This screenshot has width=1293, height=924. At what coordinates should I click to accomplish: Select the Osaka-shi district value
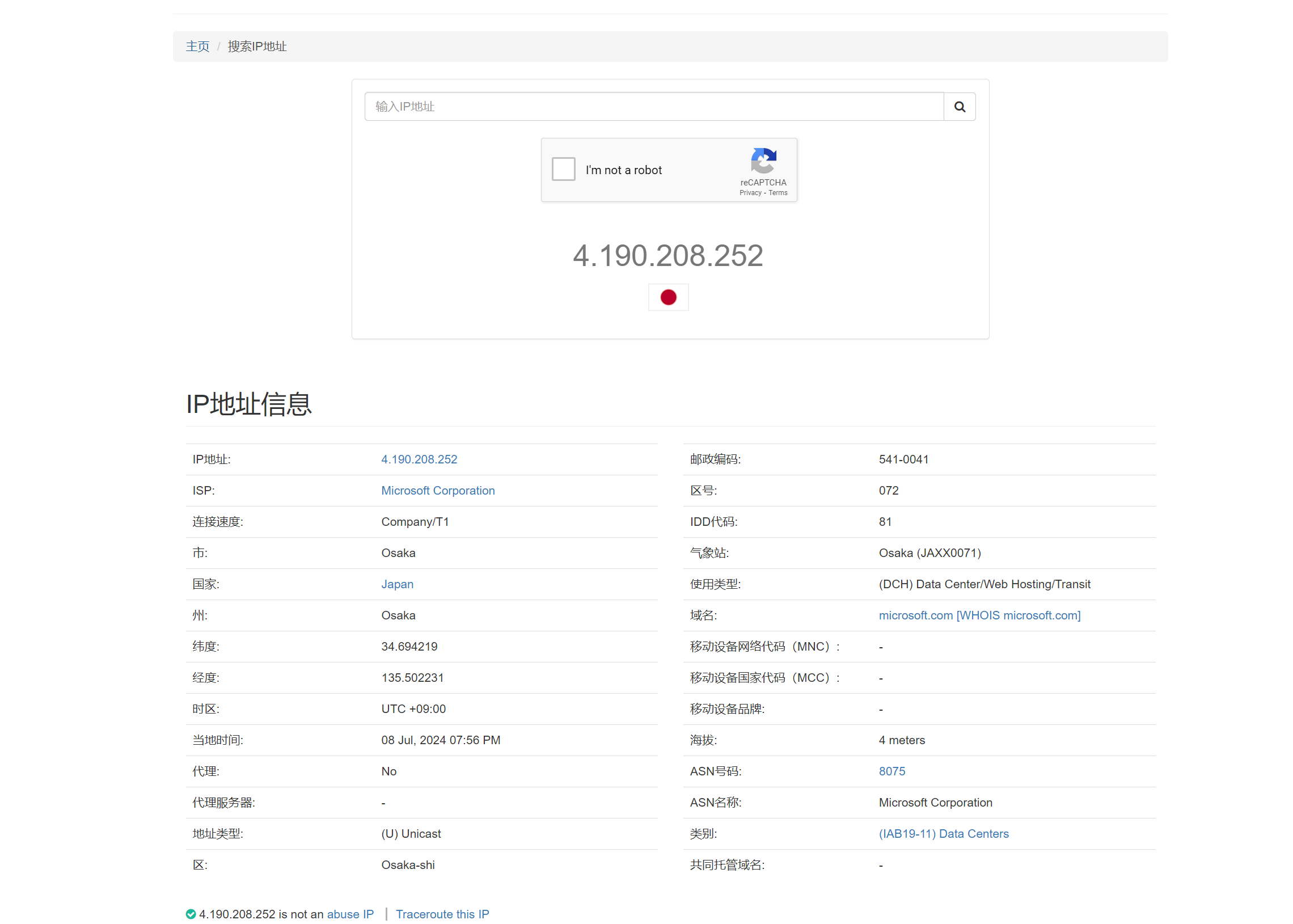click(x=408, y=865)
